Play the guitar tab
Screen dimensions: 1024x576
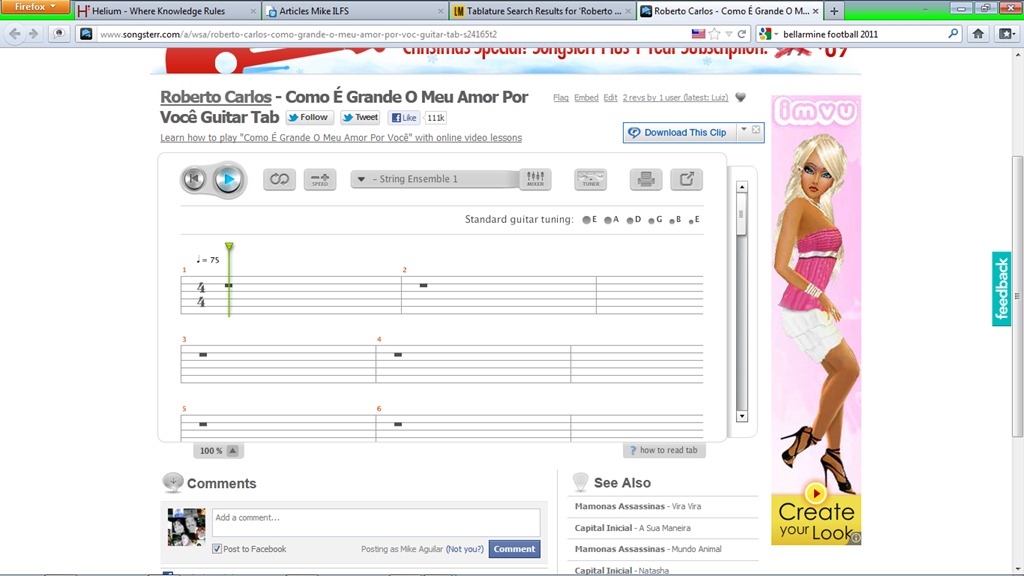(229, 179)
